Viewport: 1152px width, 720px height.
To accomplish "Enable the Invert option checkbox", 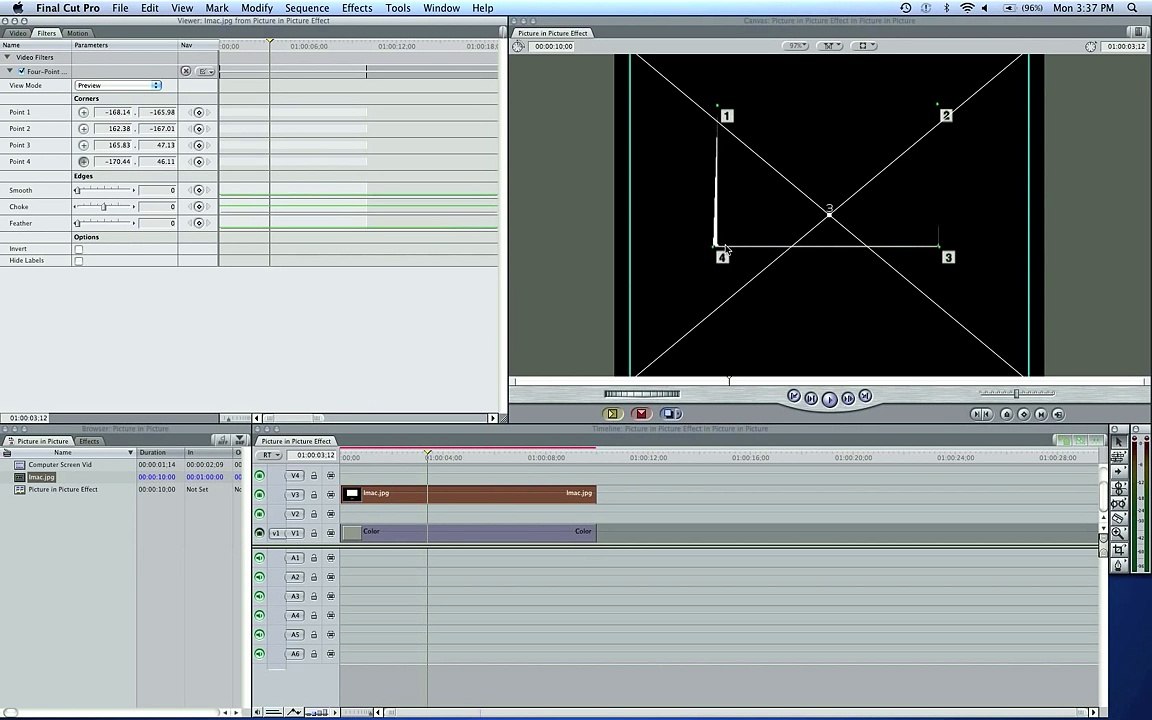I will click(x=79, y=249).
